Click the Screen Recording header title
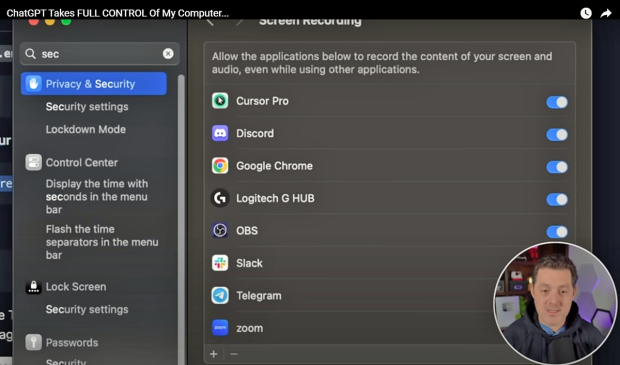620x365 pixels. pyautogui.click(x=310, y=22)
